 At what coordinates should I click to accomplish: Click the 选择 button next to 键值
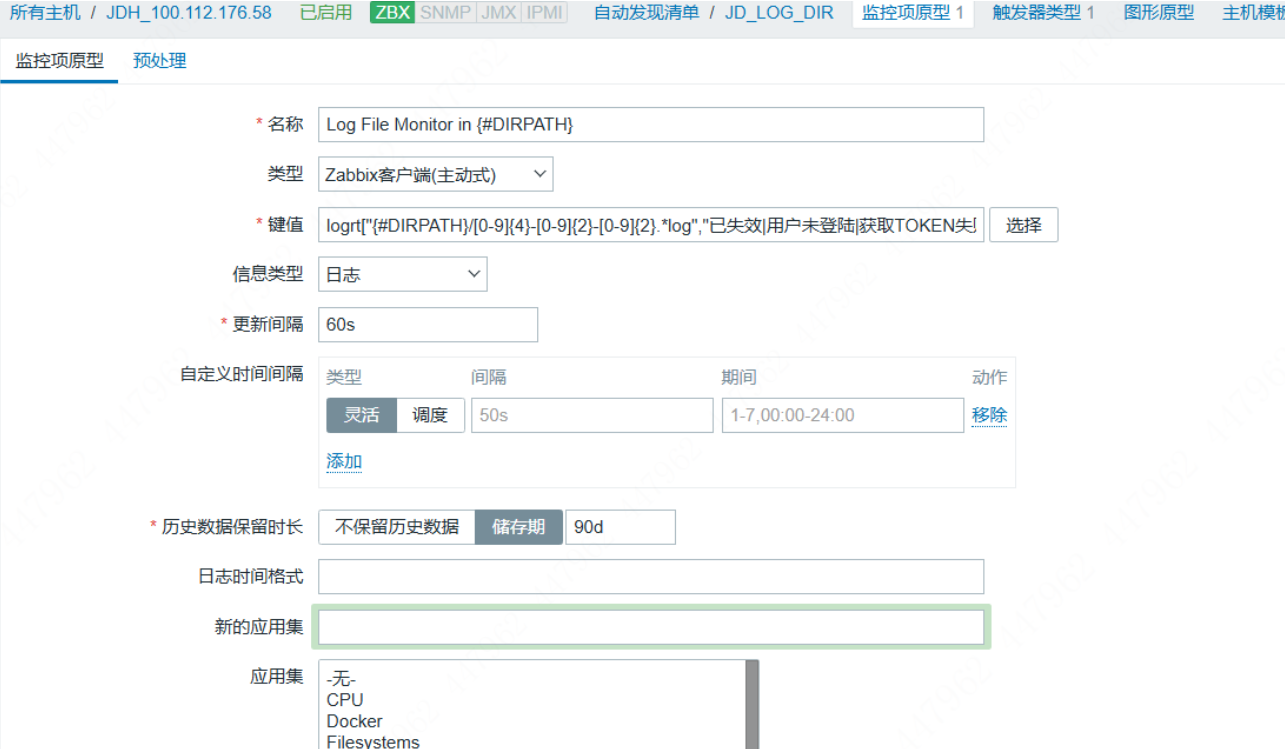[1023, 226]
